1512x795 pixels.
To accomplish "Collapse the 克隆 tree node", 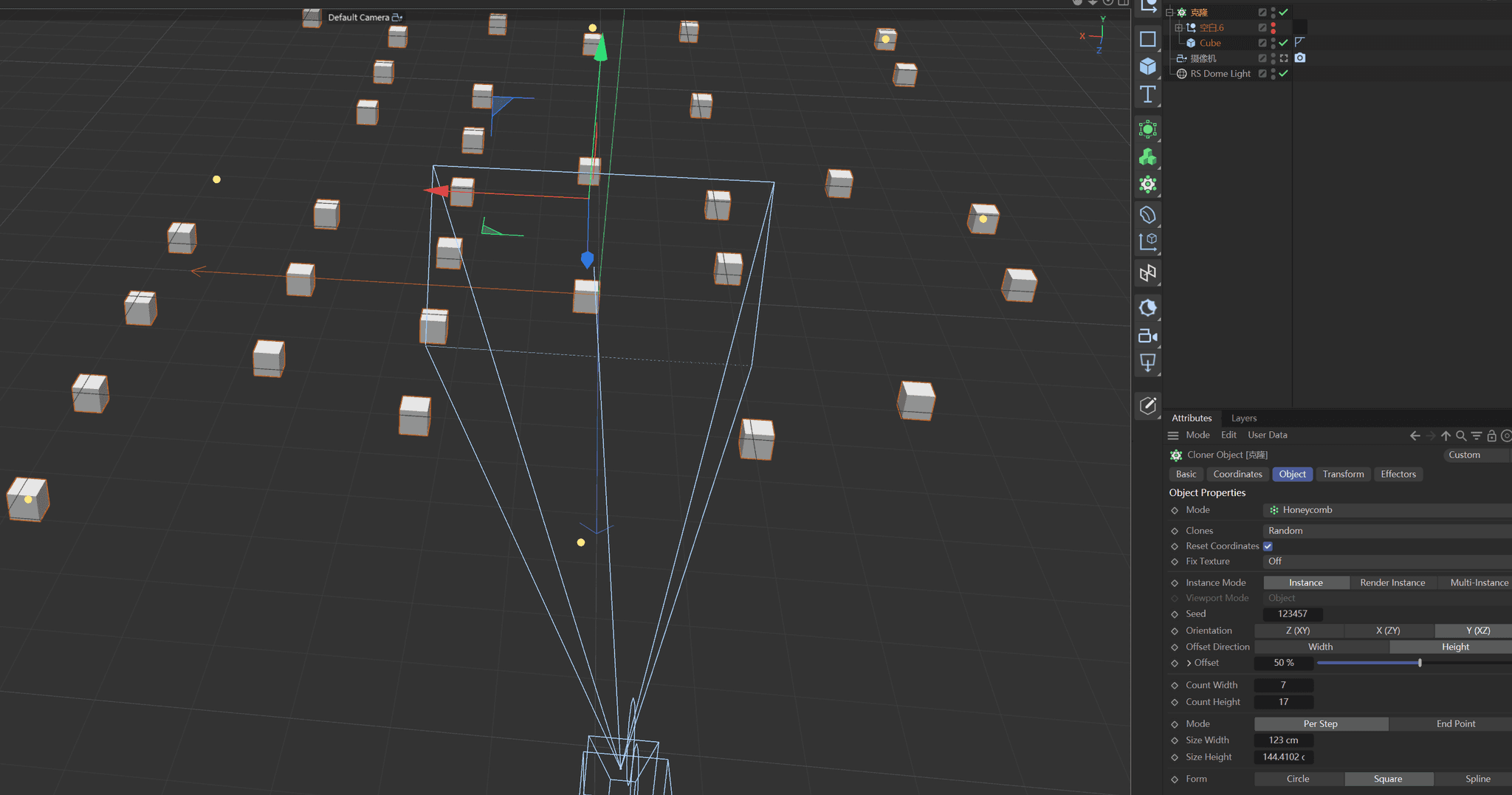I will [1169, 13].
